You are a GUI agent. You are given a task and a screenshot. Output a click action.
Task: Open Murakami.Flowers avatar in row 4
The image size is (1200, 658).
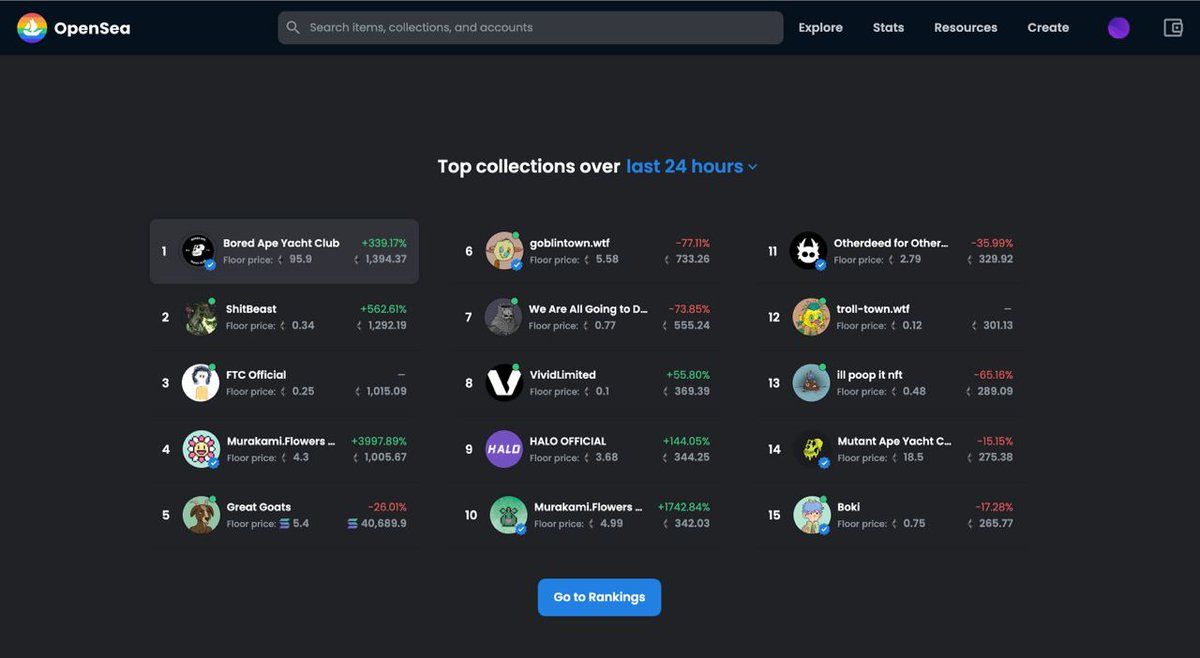(201, 449)
